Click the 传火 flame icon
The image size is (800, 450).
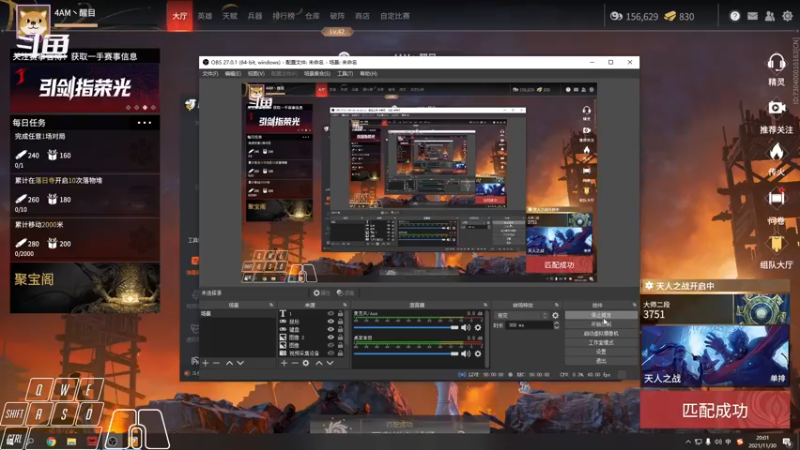pyautogui.click(x=777, y=152)
